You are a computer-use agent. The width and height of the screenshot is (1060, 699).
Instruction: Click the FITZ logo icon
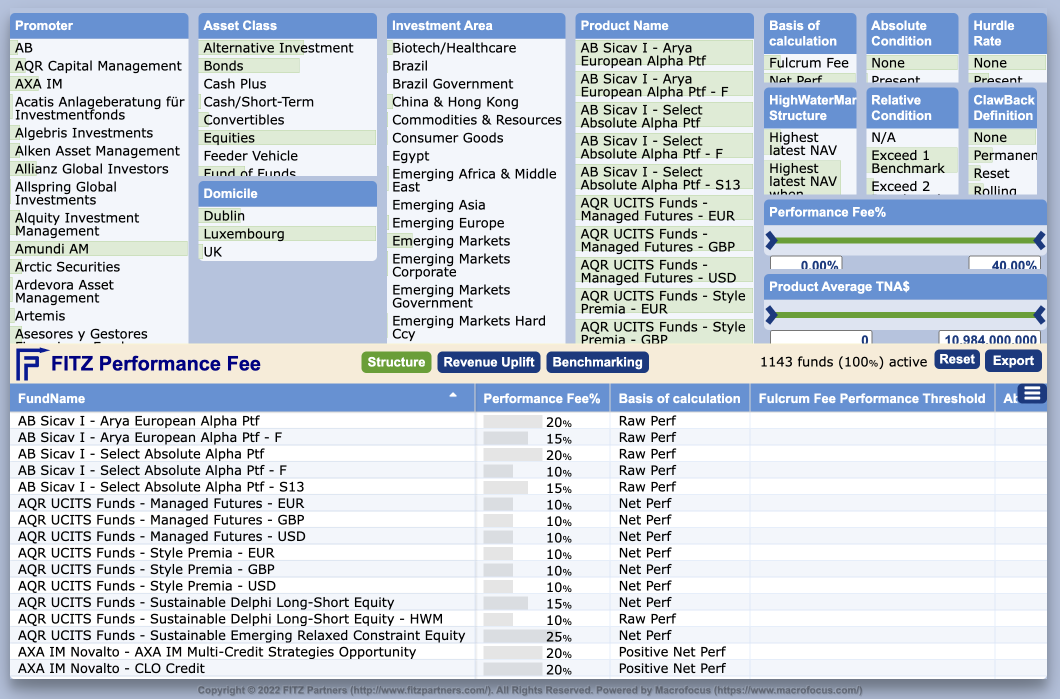click(29, 364)
